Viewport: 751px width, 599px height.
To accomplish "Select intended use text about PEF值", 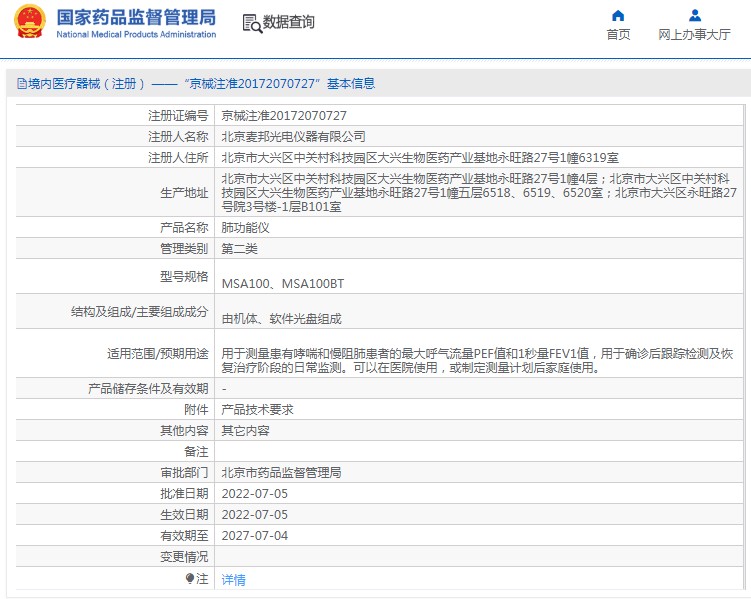I will click(477, 361).
